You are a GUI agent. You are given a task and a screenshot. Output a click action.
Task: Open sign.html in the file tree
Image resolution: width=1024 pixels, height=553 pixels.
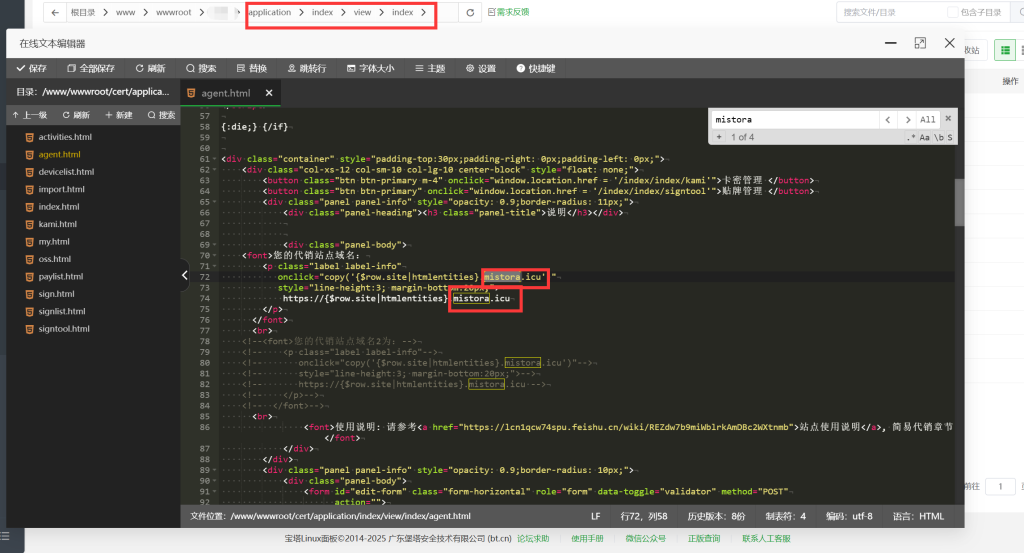(56, 294)
